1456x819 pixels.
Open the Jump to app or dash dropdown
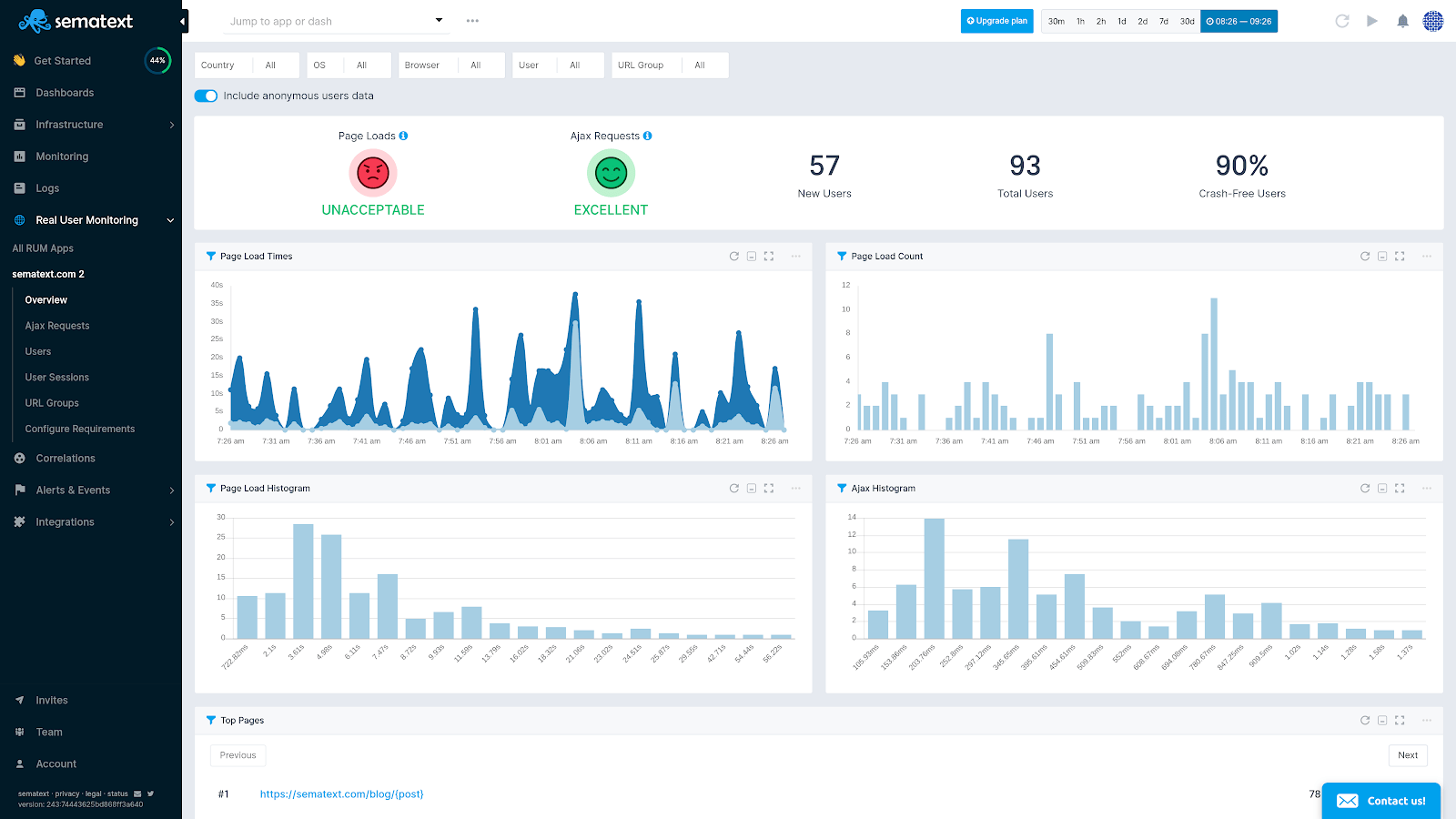point(337,21)
